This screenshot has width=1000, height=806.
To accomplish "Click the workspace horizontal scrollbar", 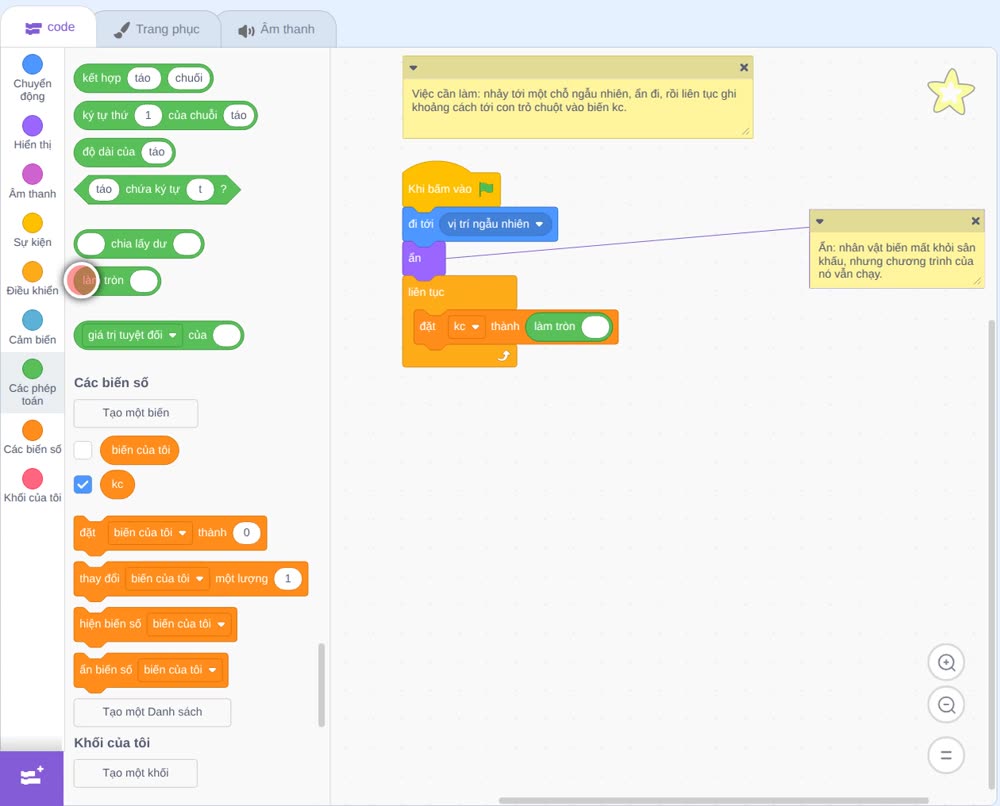I will click(713, 800).
